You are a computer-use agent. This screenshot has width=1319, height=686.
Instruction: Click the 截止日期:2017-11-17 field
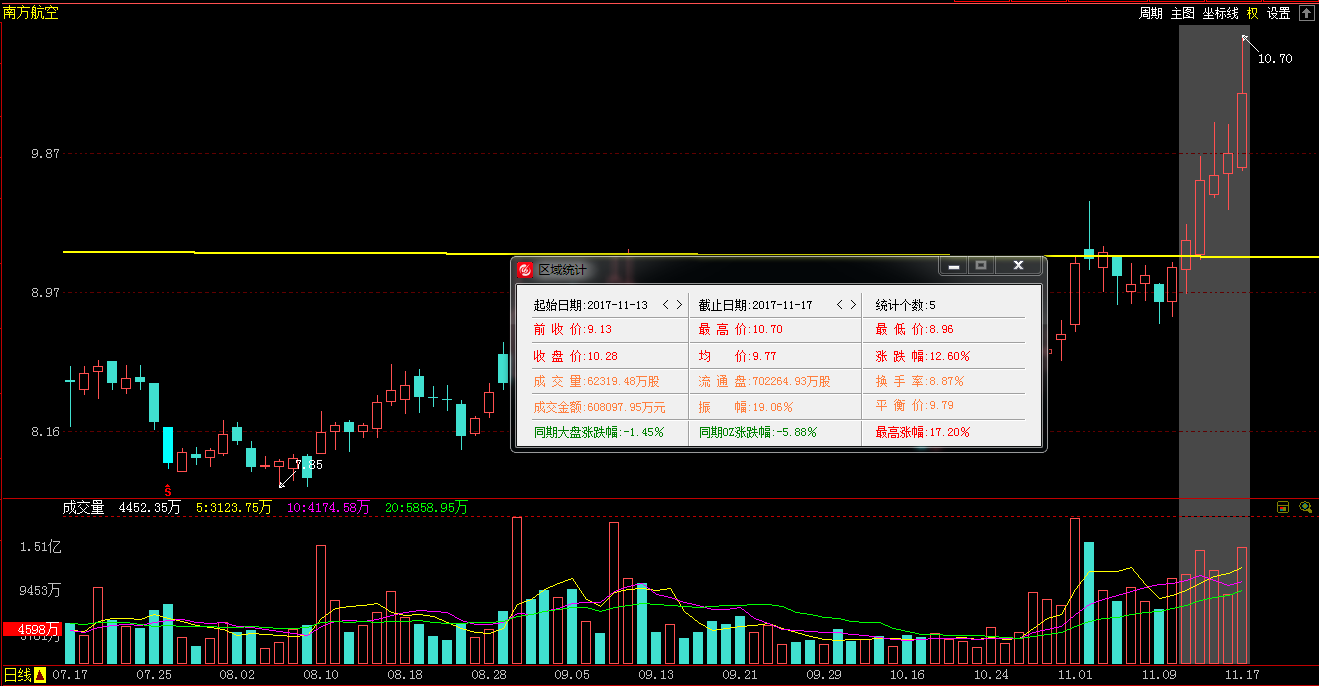point(755,305)
